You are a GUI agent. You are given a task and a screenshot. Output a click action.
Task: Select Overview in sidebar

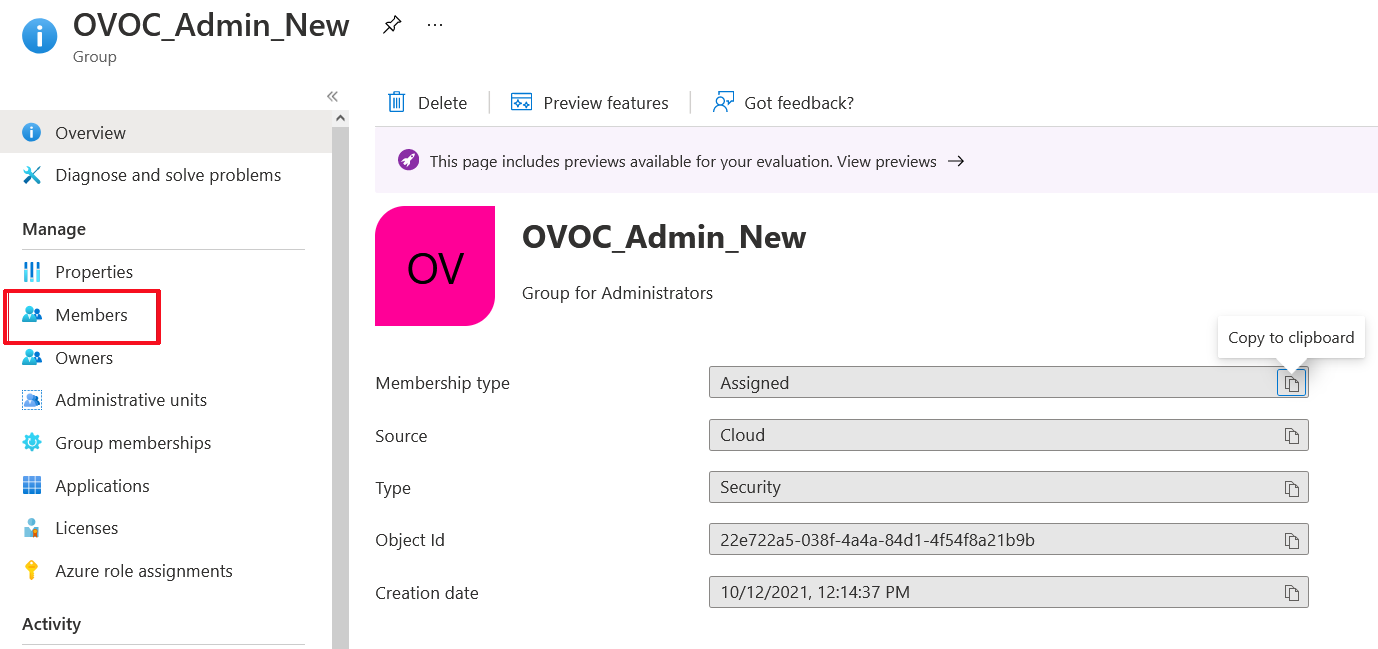tap(90, 133)
